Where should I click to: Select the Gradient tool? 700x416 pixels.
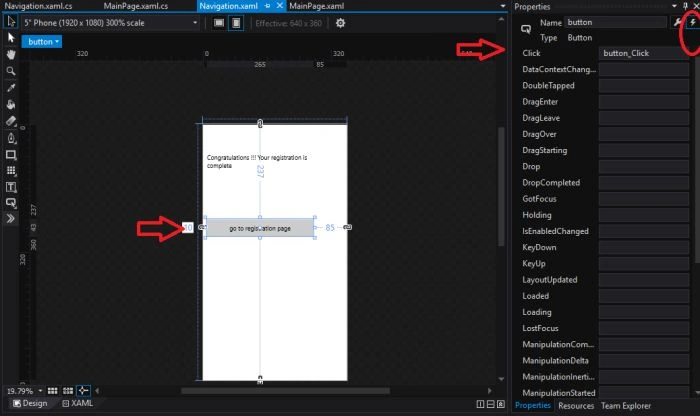tap(11, 121)
